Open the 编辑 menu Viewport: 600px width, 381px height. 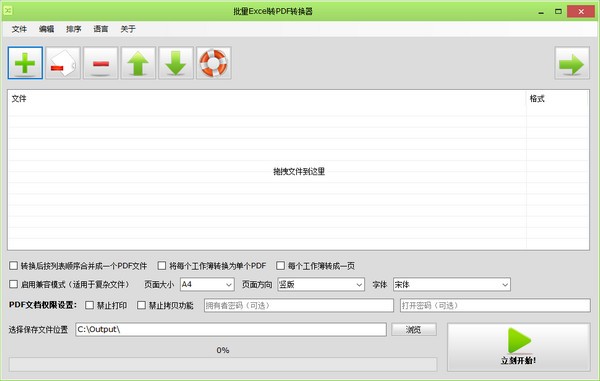46,29
